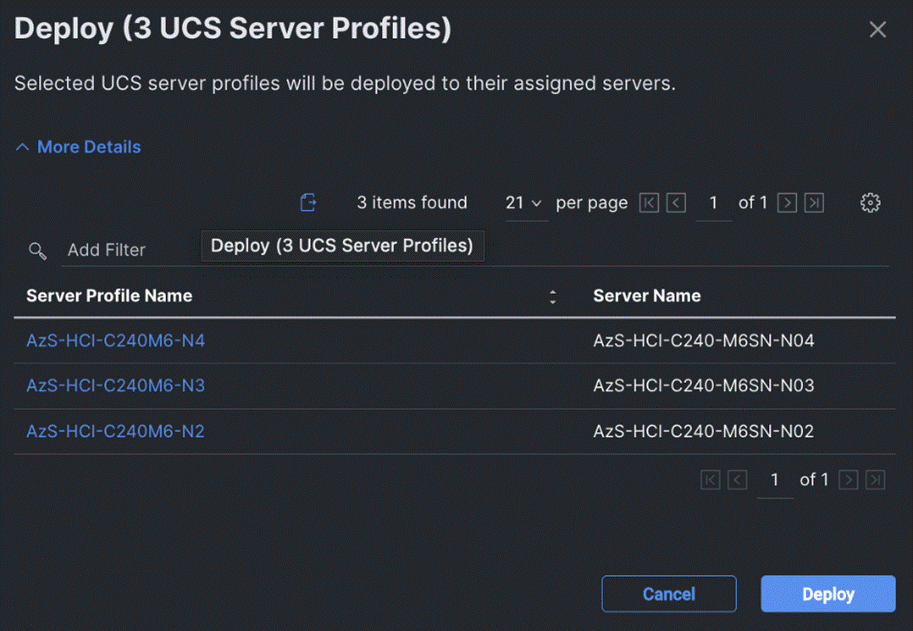
Task: Click the export list icon near items count
Action: [308, 202]
